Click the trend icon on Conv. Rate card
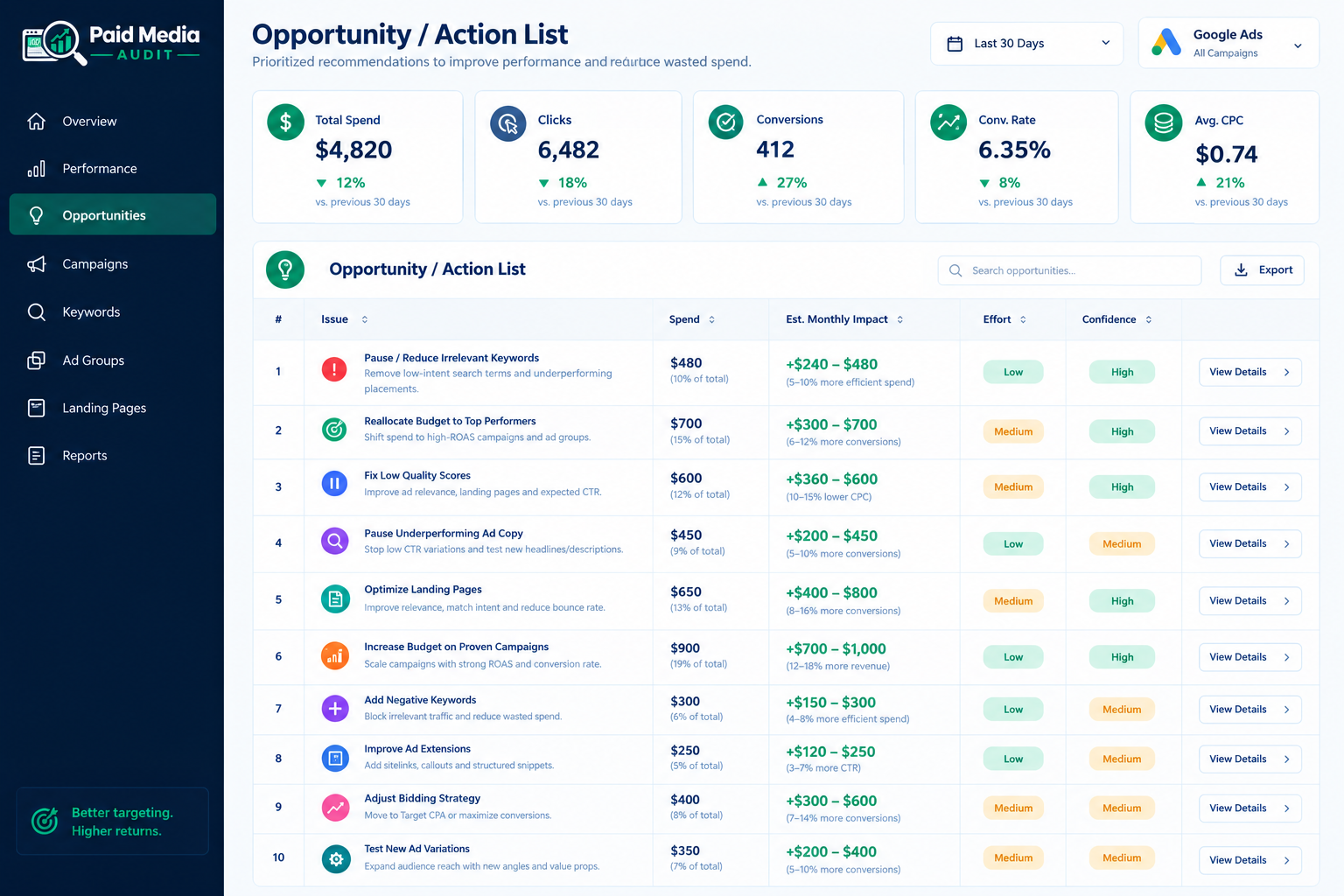The width and height of the screenshot is (1344, 896). pyautogui.click(x=948, y=122)
